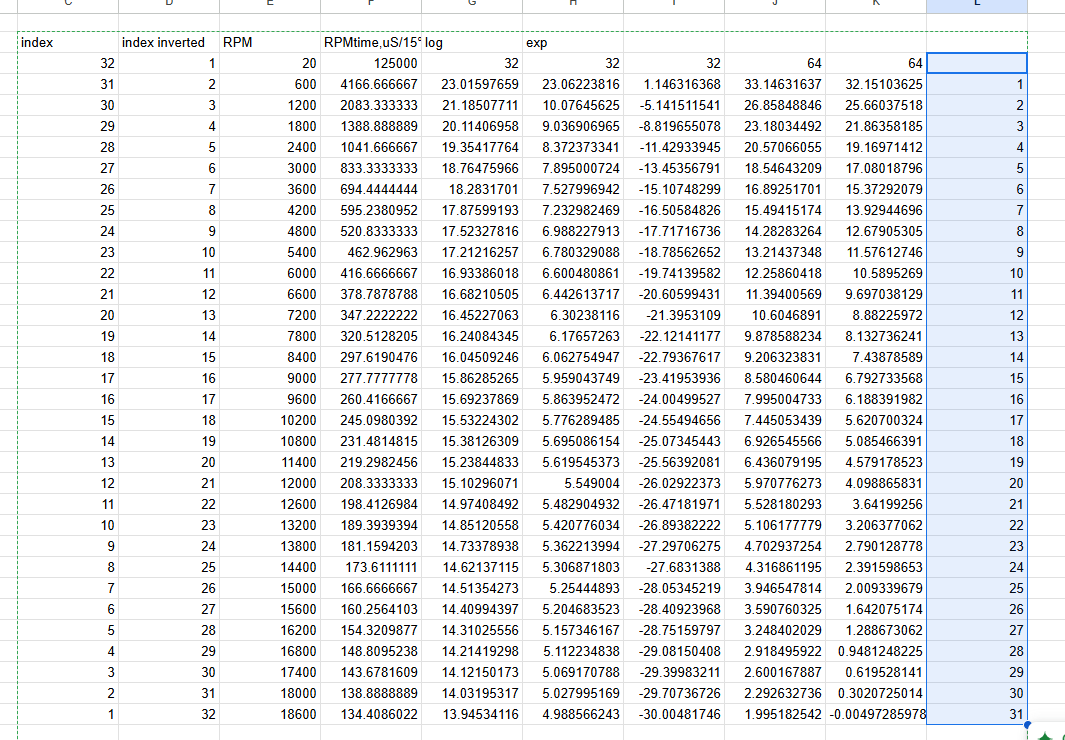Select cell with value 6.30238116
The height and width of the screenshot is (740, 1065).
[x=573, y=316]
